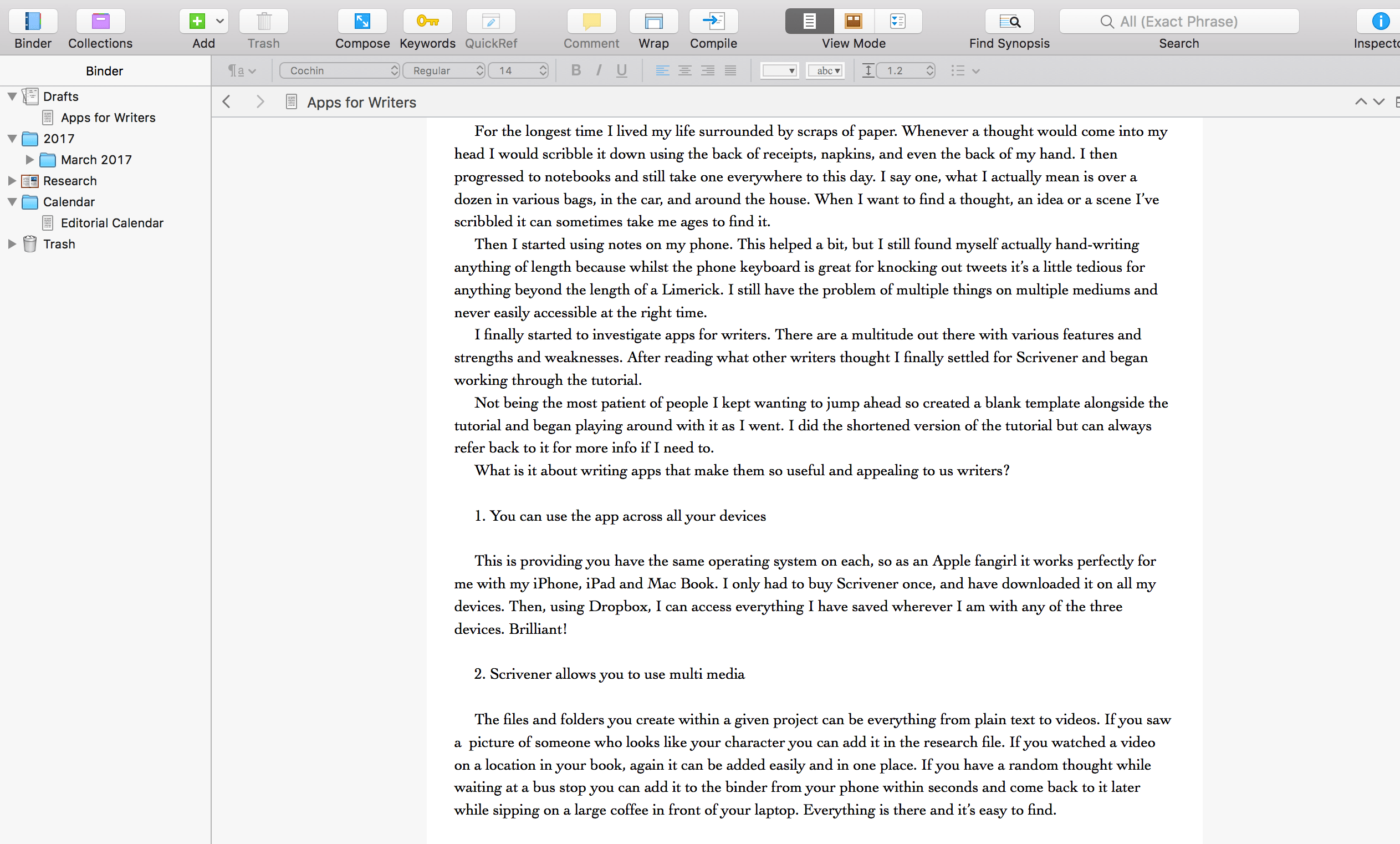Open the Keywords panel
The width and height of the screenshot is (1400, 844).
[x=427, y=22]
